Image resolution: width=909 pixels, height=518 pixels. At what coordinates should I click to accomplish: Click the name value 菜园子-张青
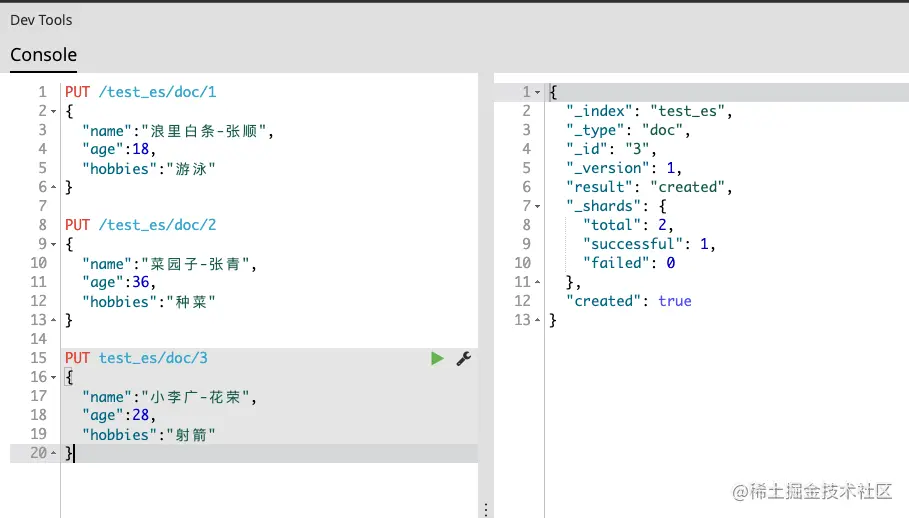[195, 264]
